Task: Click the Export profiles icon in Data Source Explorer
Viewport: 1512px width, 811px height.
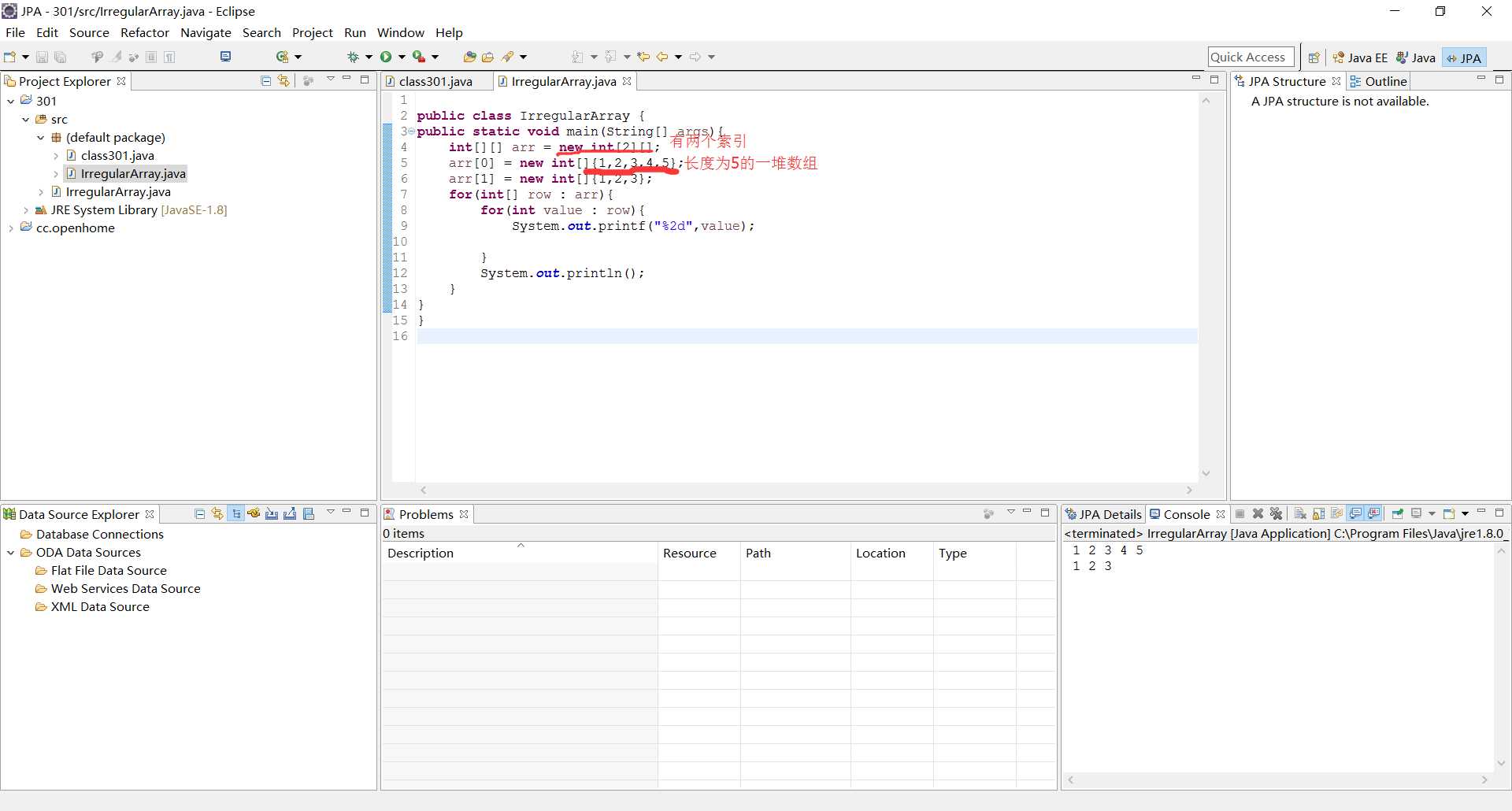Action: (290, 513)
